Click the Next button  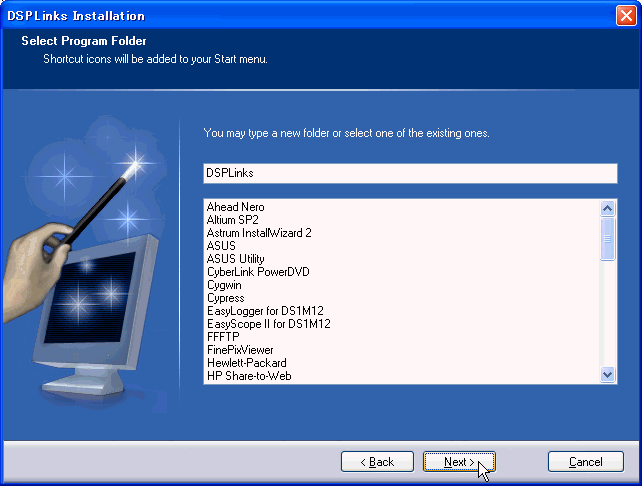coord(459,462)
